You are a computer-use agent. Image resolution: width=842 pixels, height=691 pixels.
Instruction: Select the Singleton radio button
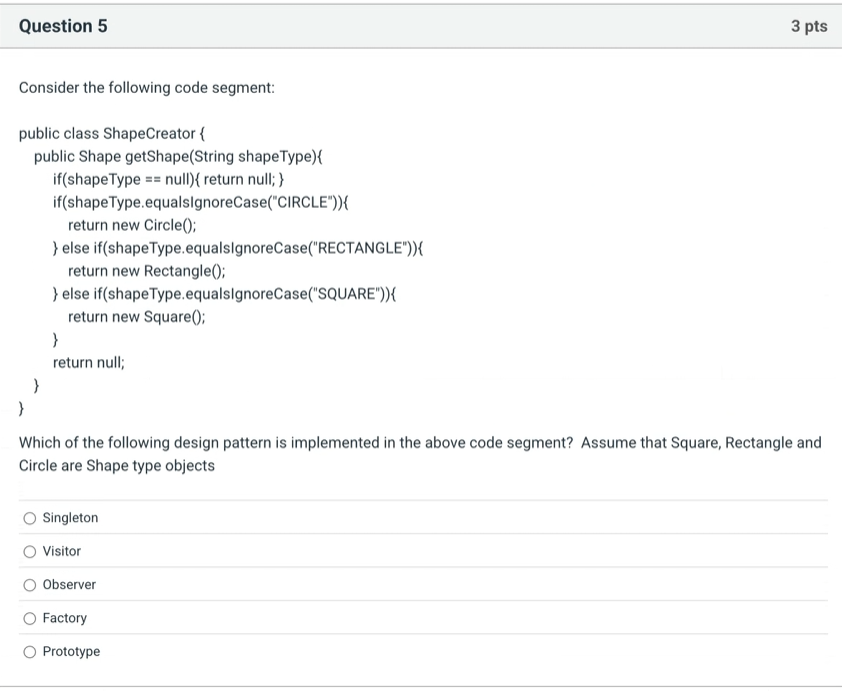pos(30,518)
